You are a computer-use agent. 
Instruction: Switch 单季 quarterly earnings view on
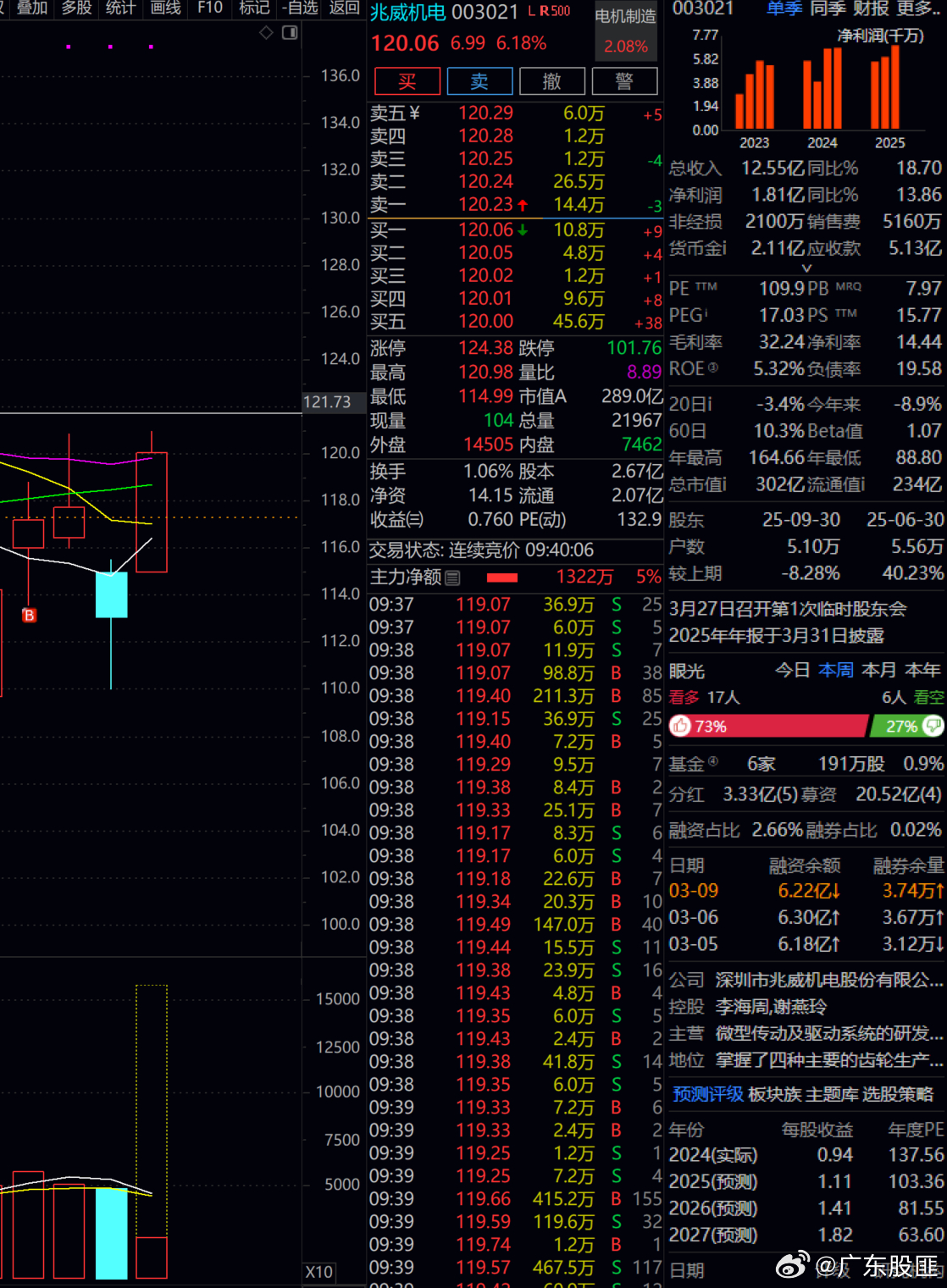pos(784,10)
